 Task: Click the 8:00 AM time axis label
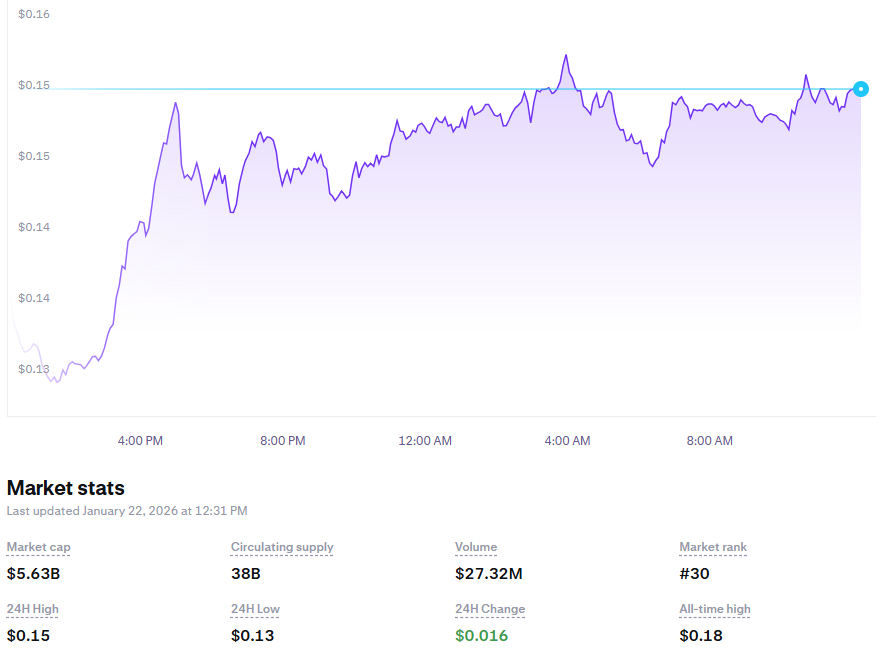[709, 440]
